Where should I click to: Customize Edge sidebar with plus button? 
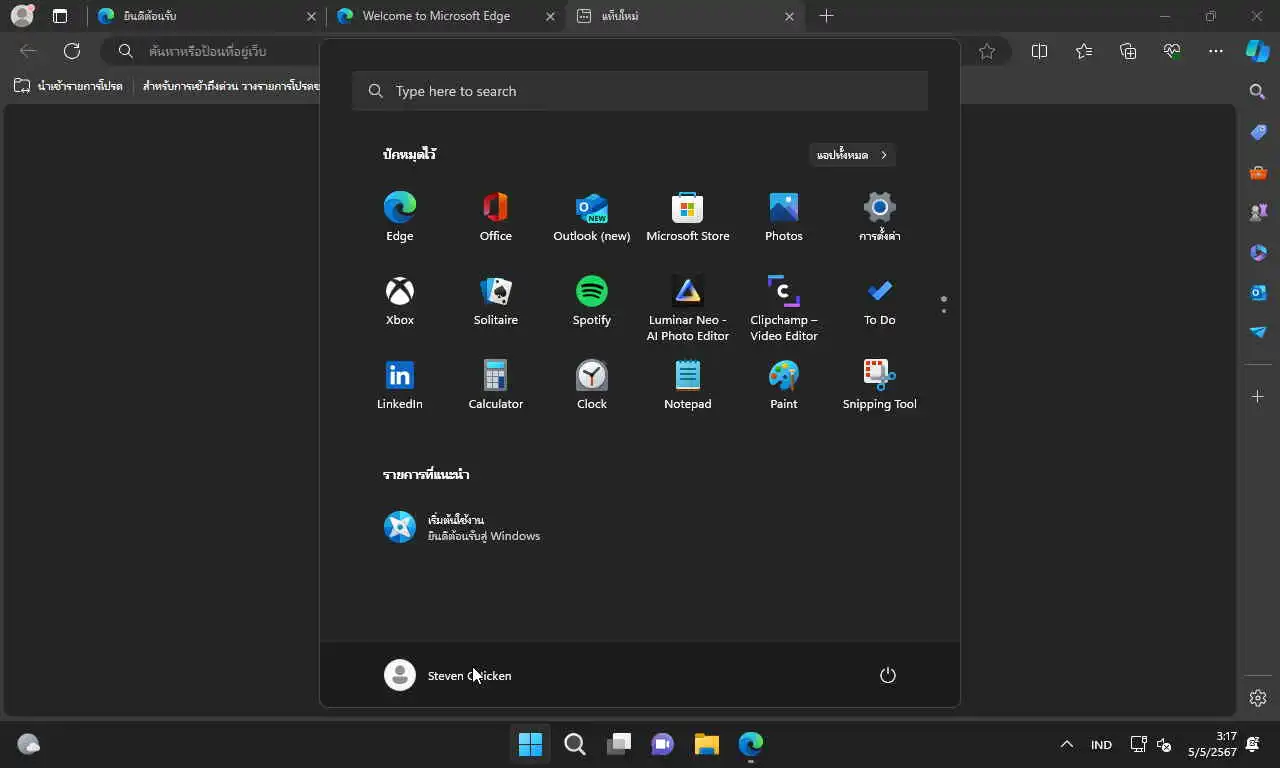(1258, 397)
